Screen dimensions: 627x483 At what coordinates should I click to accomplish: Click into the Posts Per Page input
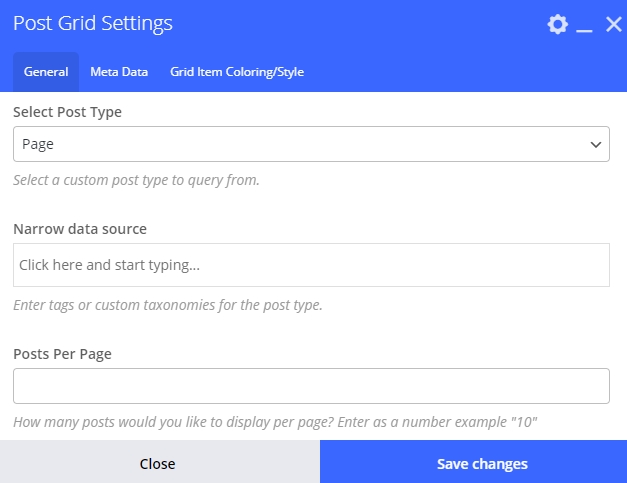coord(311,385)
